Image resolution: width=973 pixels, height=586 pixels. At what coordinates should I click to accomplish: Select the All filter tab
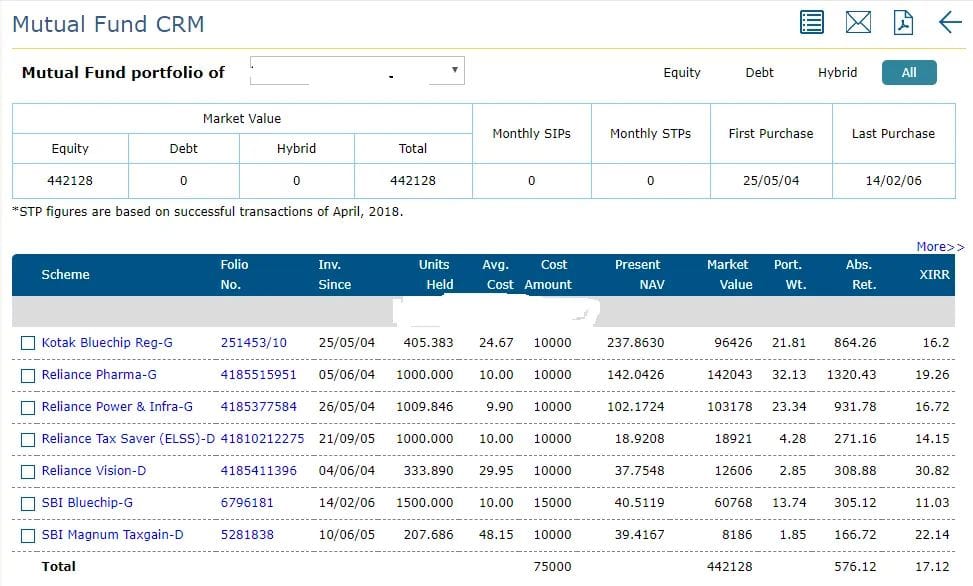(909, 73)
